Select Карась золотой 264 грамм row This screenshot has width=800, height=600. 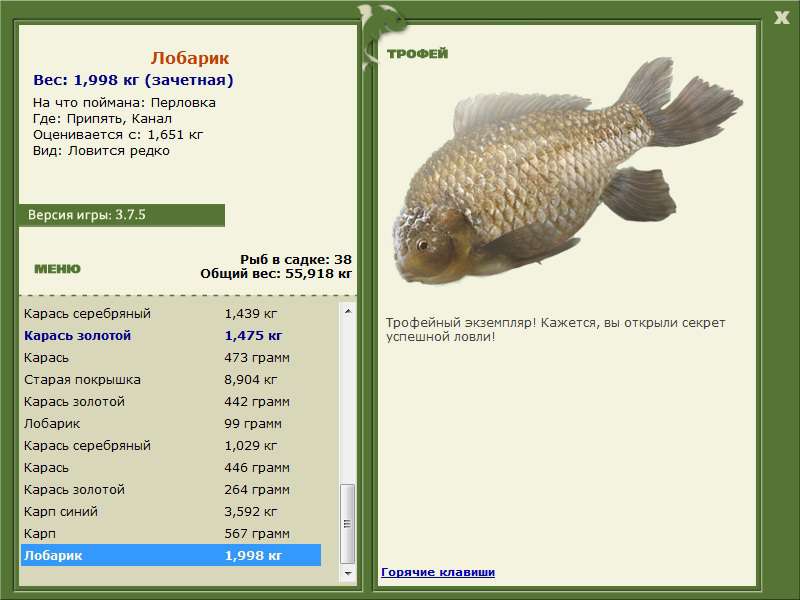click(x=171, y=489)
